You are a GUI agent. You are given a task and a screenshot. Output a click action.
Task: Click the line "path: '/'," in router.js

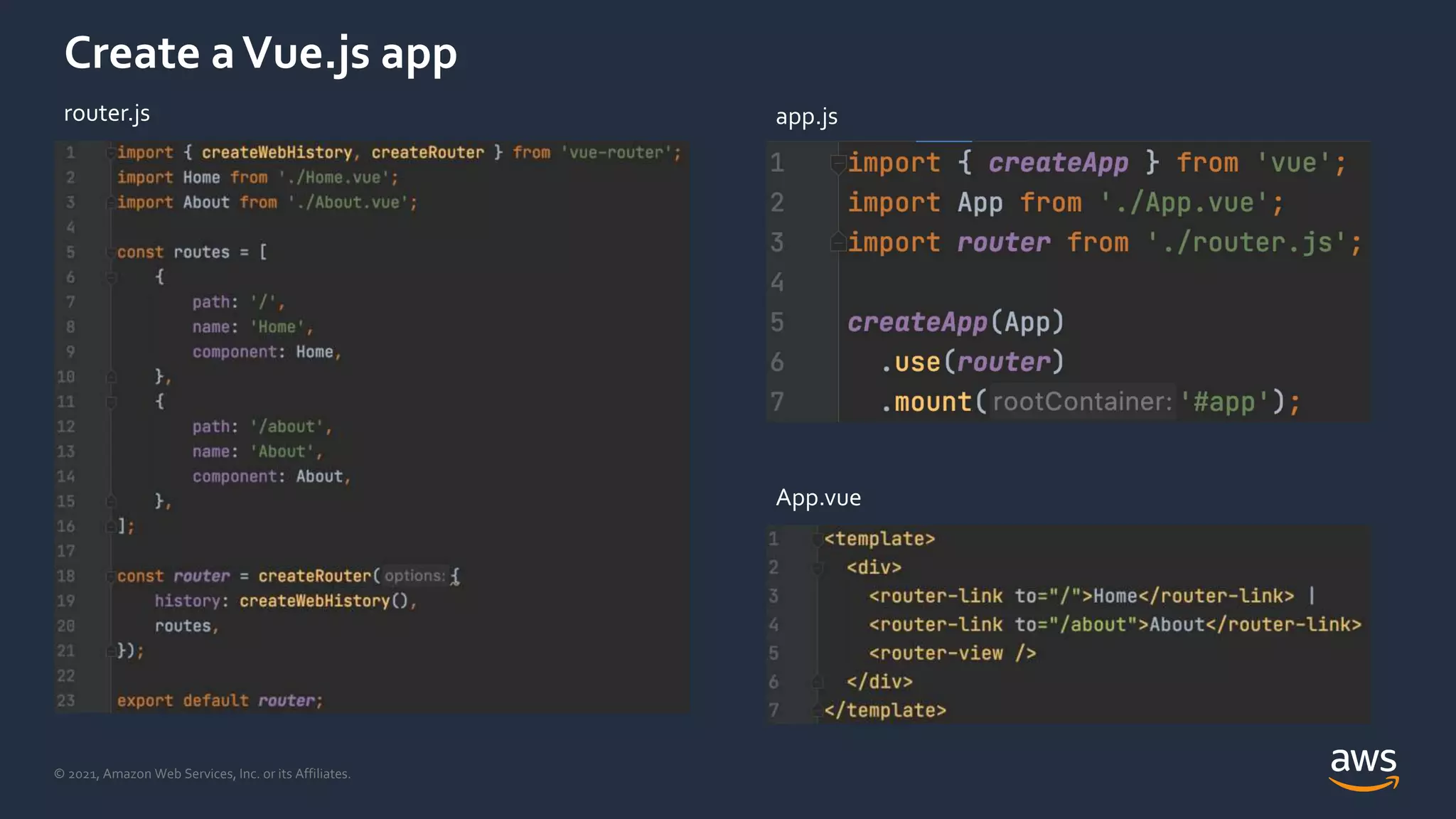tap(238, 302)
